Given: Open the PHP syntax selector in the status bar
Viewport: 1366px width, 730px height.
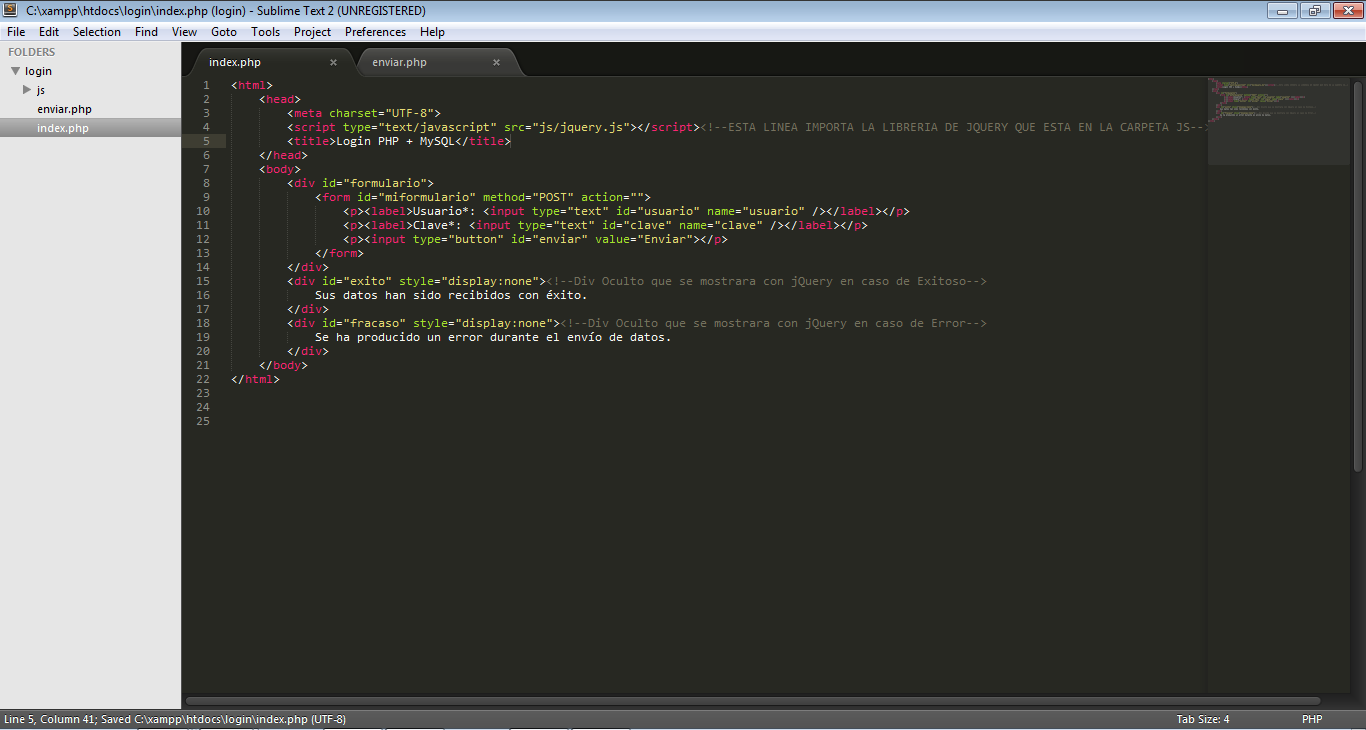Looking at the screenshot, I should tap(1312, 718).
